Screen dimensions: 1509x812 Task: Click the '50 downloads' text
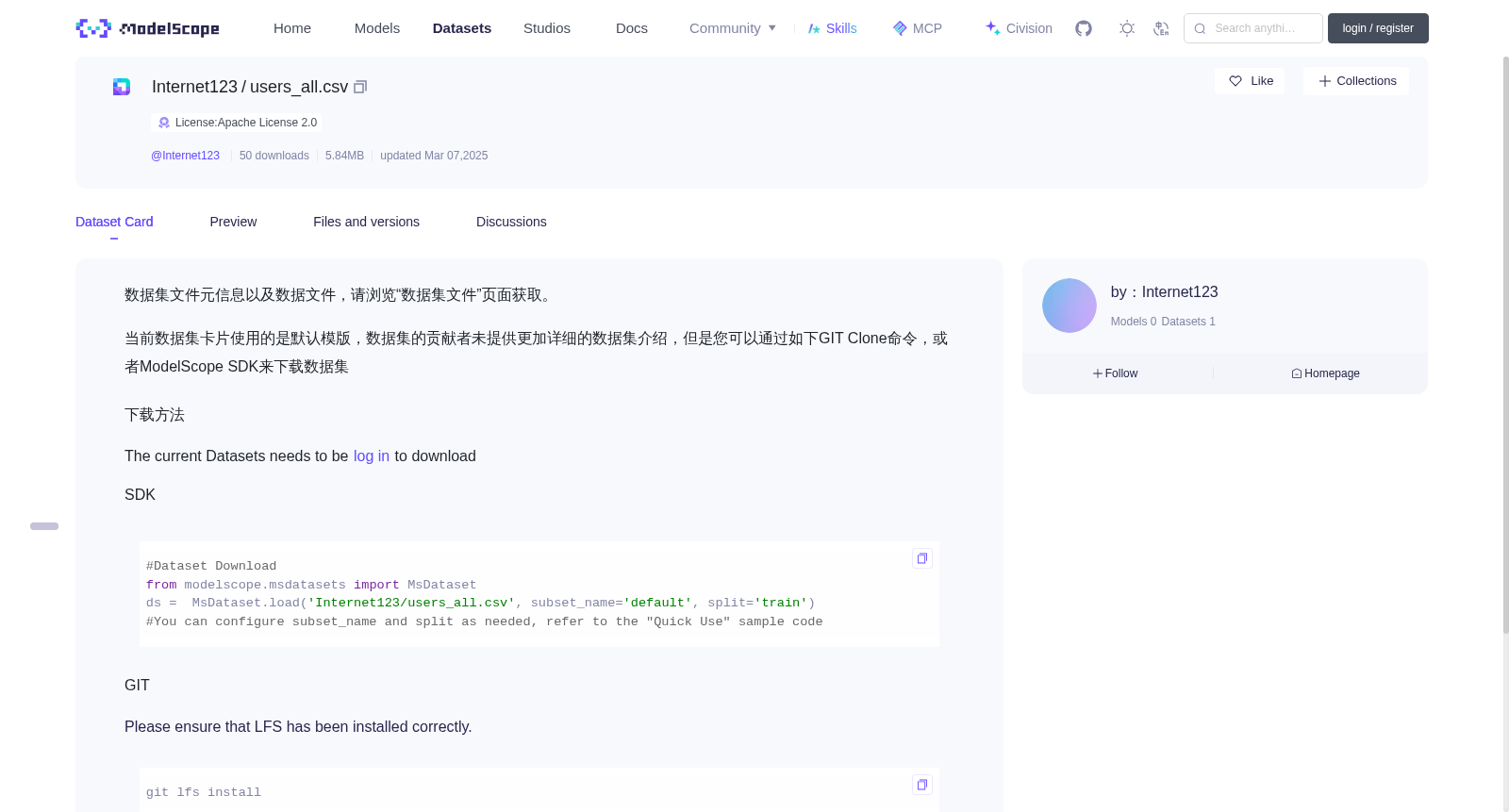274,156
